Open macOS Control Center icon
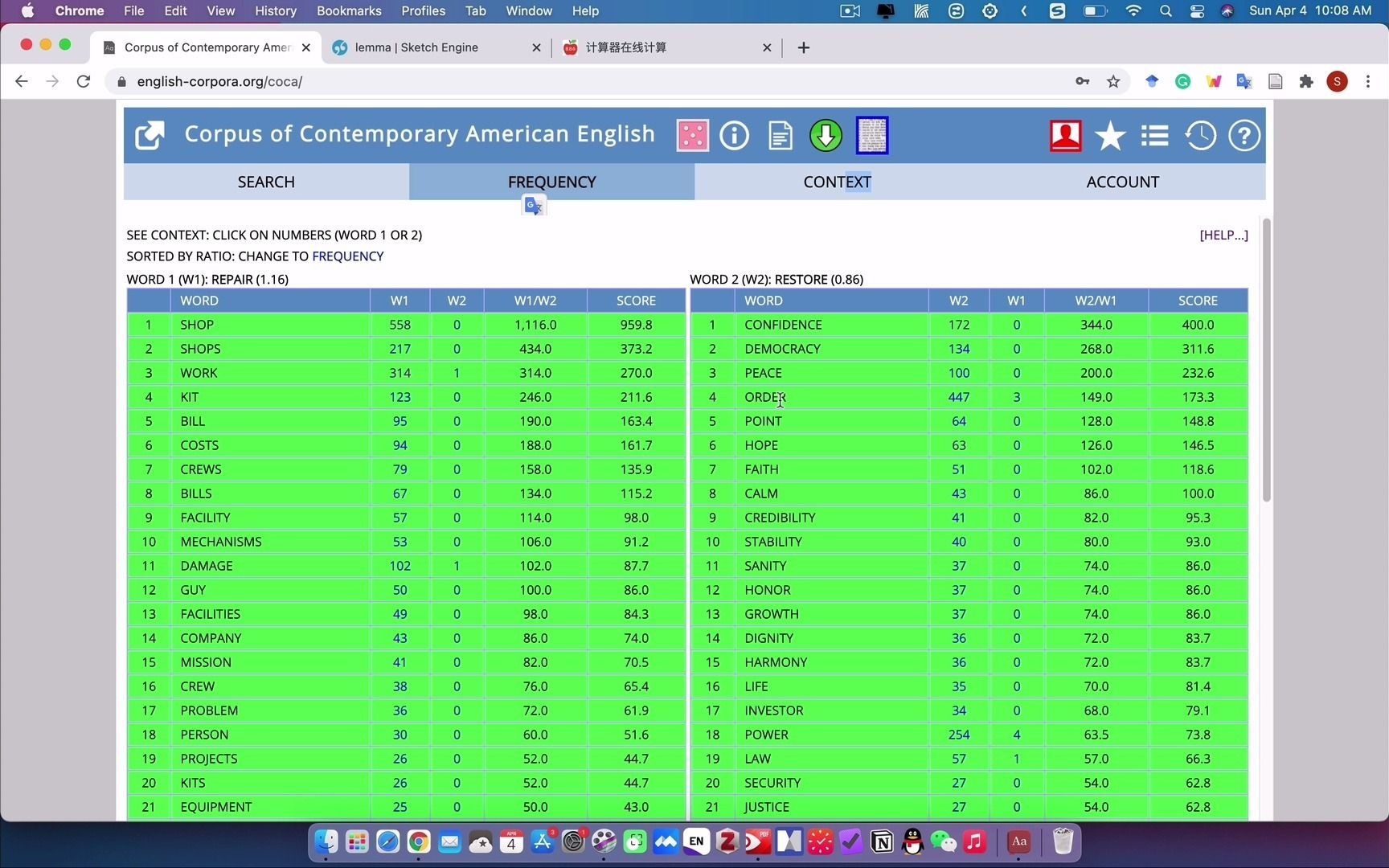 point(1197,11)
